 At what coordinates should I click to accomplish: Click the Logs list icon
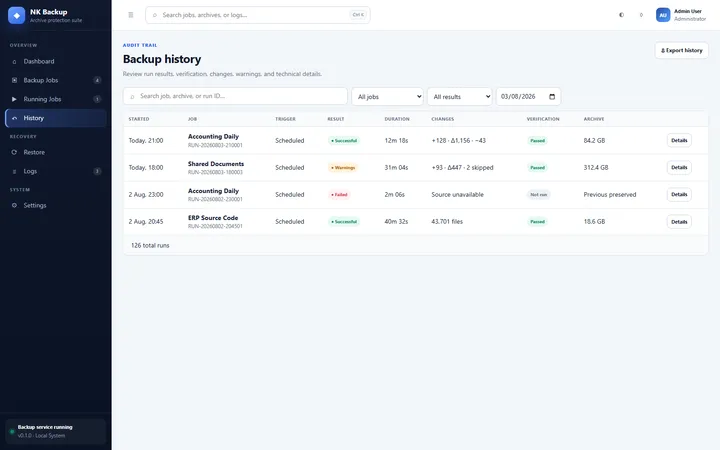click(x=14, y=171)
